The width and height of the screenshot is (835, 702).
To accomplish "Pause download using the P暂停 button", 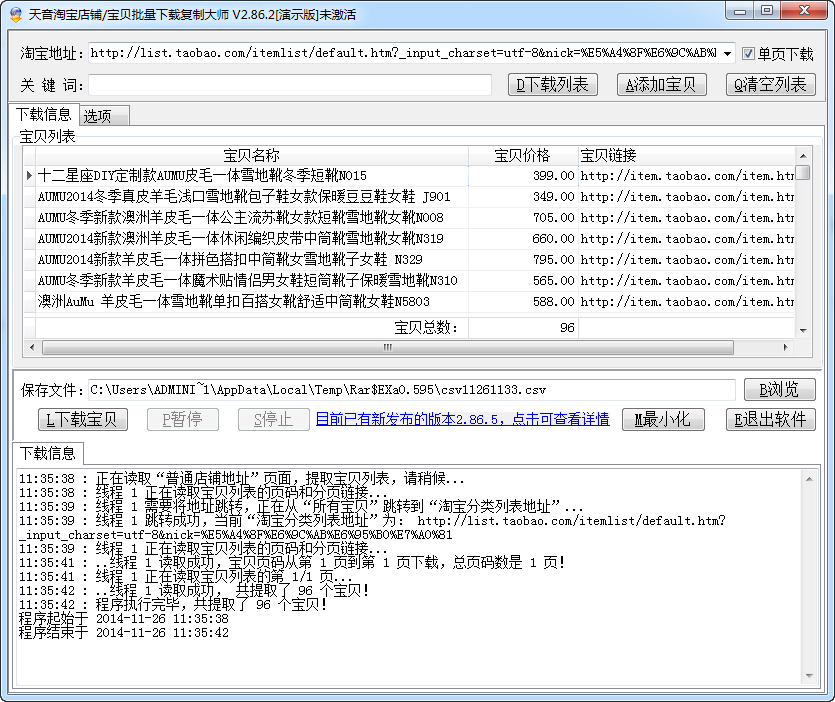I will (x=182, y=420).
